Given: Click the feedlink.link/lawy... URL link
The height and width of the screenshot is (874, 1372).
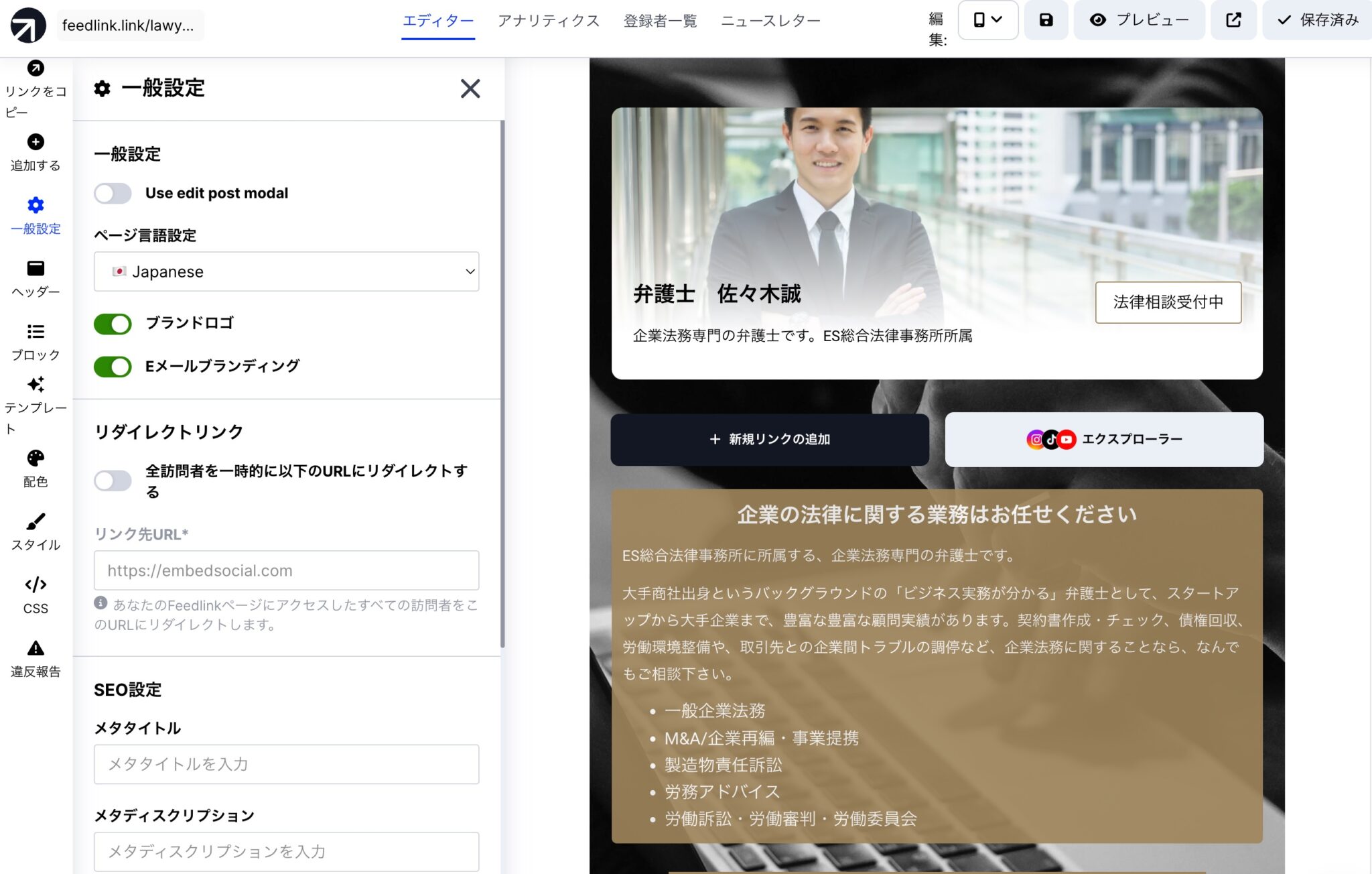Looking at the screenshot, I should 130,25.
